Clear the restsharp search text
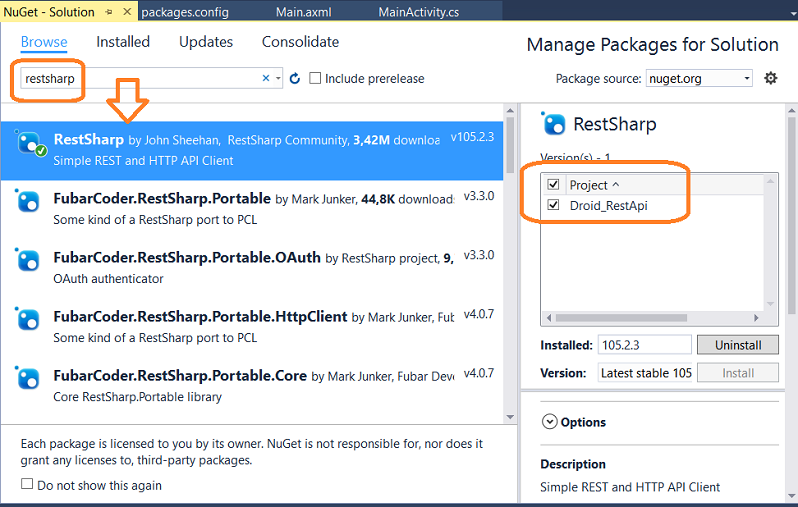798x507 pixels. (266, 78)
